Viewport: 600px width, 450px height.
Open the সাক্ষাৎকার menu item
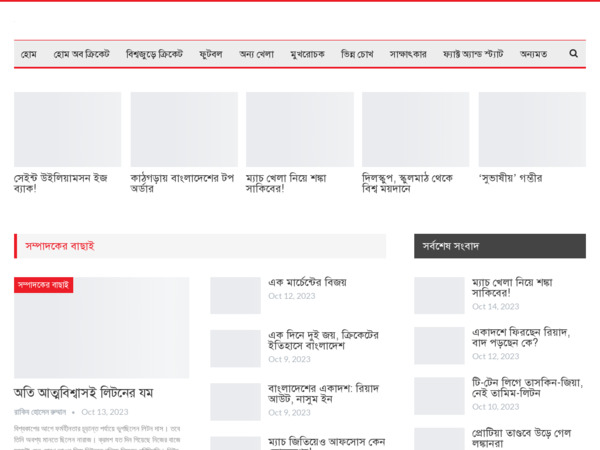tap(408, 54)
